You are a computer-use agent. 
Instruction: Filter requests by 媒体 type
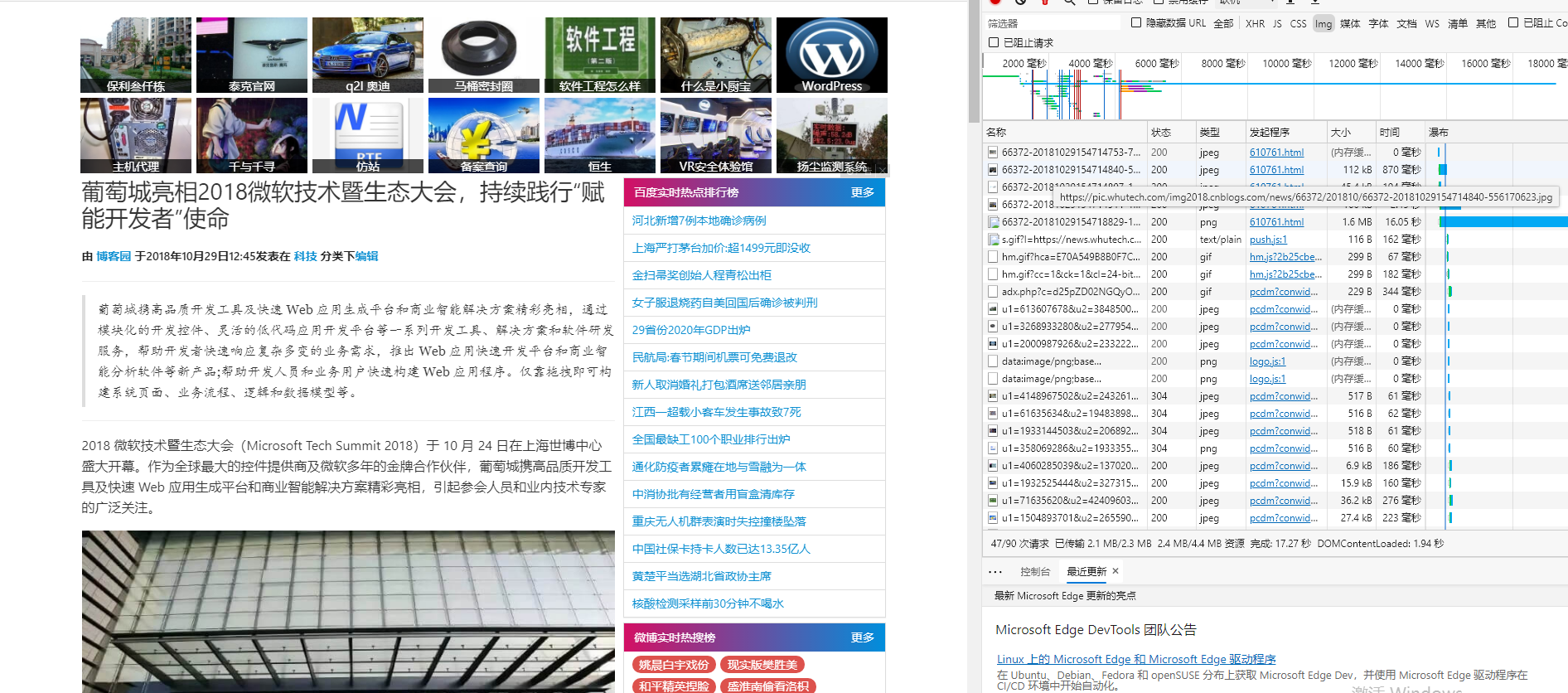1350,24
